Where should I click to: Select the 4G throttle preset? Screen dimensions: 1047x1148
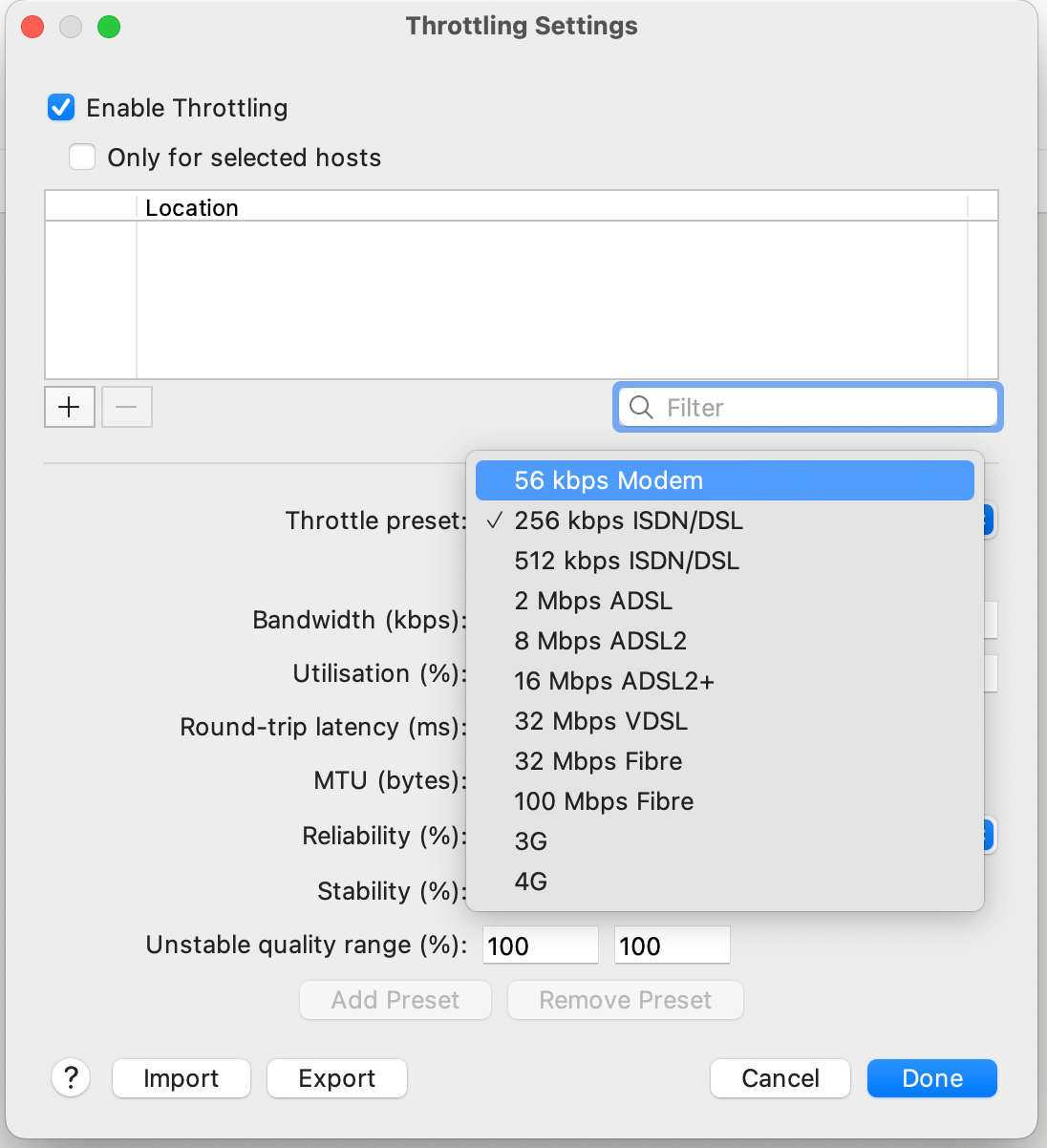tap(530, 882)
